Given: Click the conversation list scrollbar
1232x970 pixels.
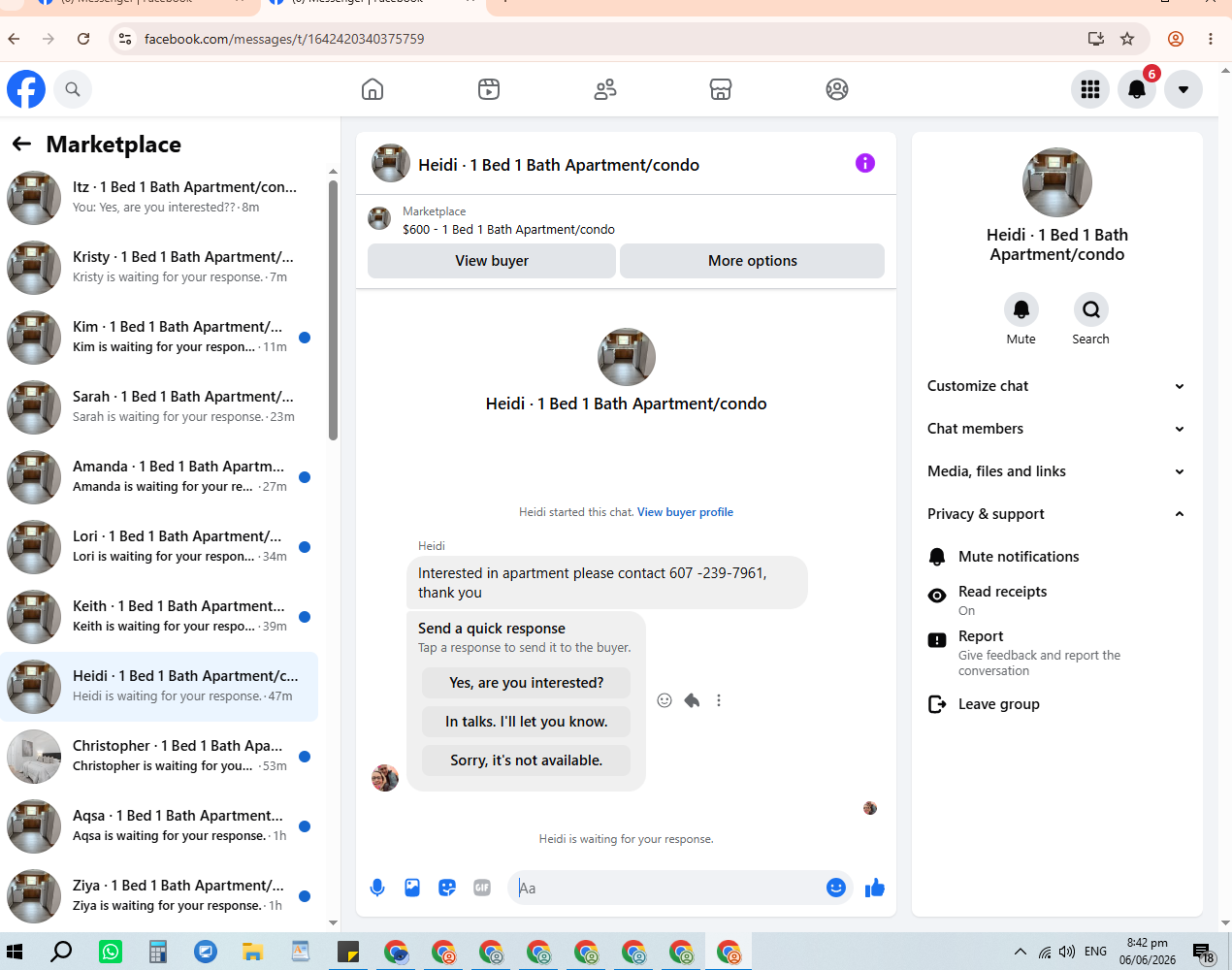Looking at the screenshot, I should (333, 310).
